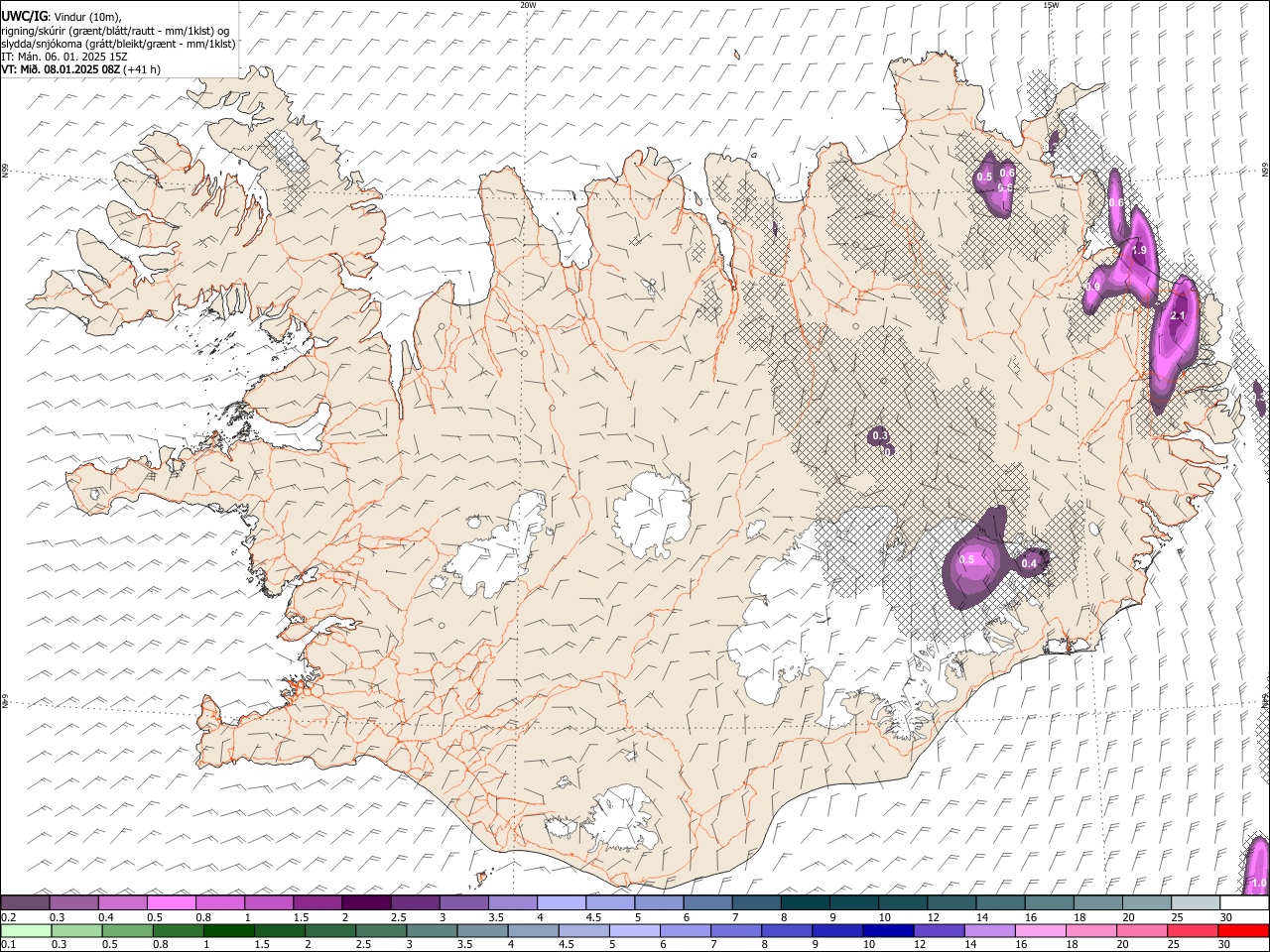Click the bright pink snow swatch at 0.5
The image size is (1270, 952).
pos(171,903)
